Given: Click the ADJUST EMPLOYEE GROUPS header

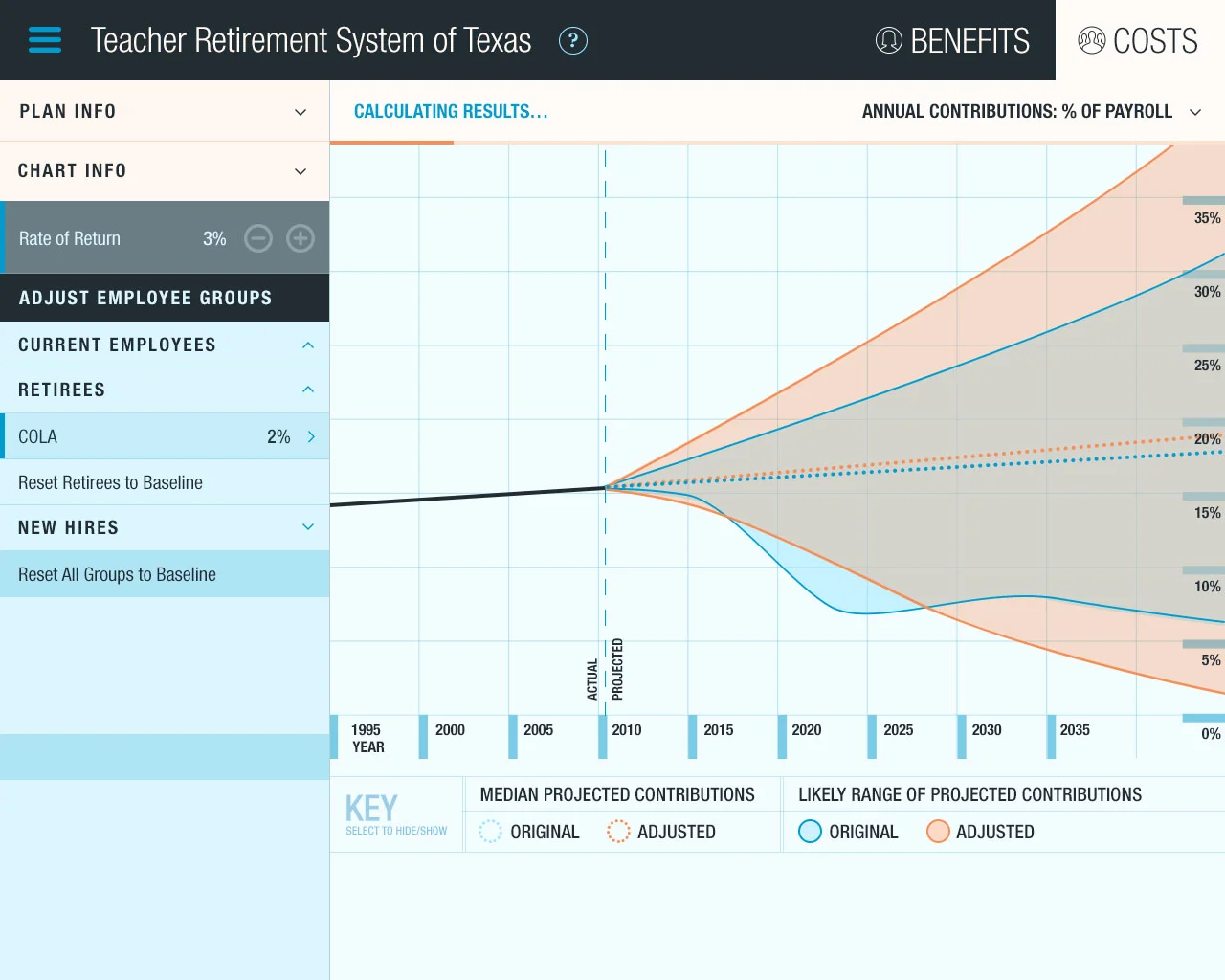Looking at the screenshot, I should [x=165, y=298].
